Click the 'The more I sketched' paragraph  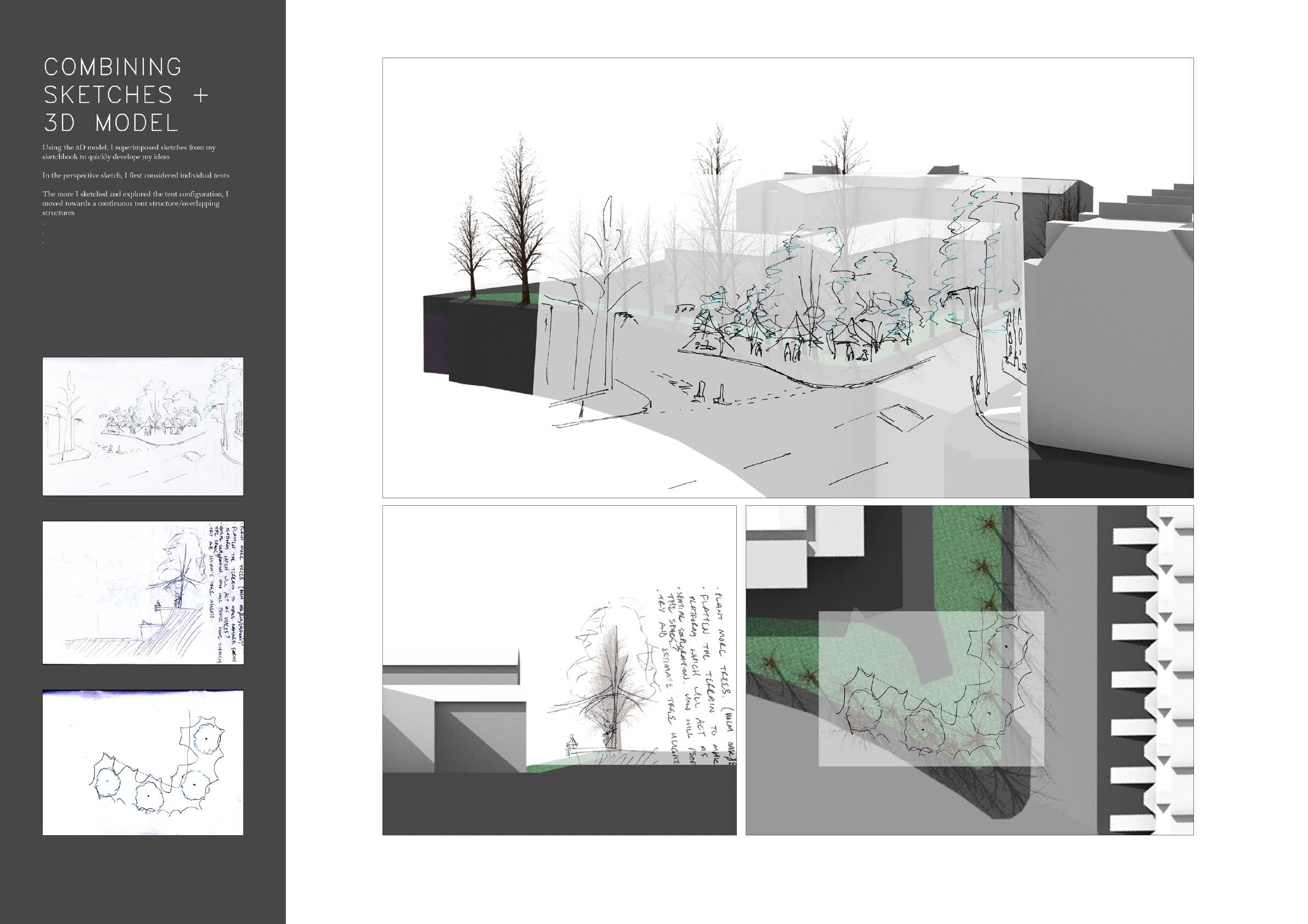(134, 203)
